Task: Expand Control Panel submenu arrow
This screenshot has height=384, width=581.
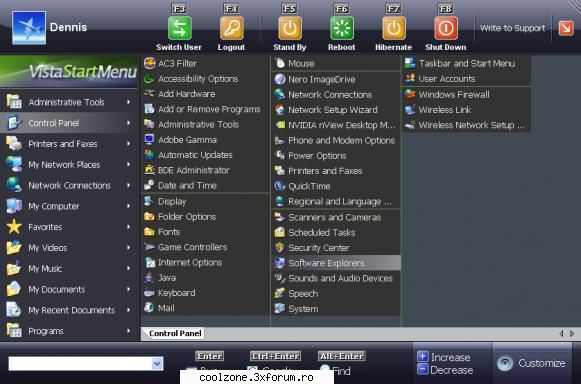Action: [x=129, y=123]
